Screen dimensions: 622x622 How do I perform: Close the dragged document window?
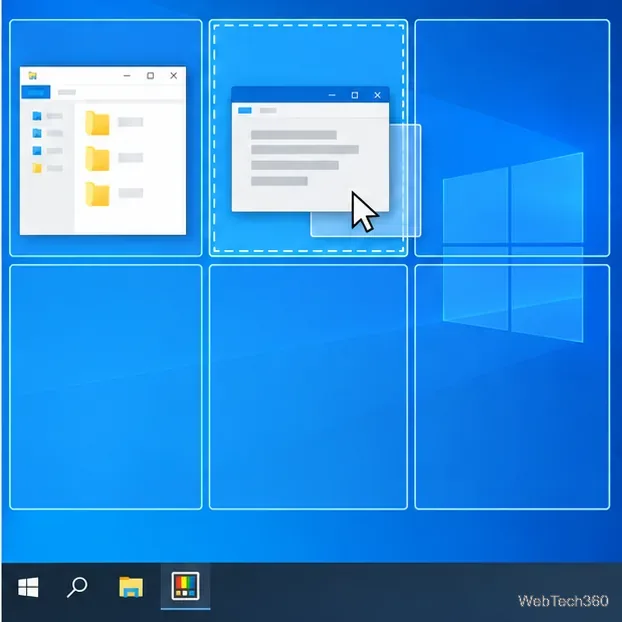[x=377, y=95]
